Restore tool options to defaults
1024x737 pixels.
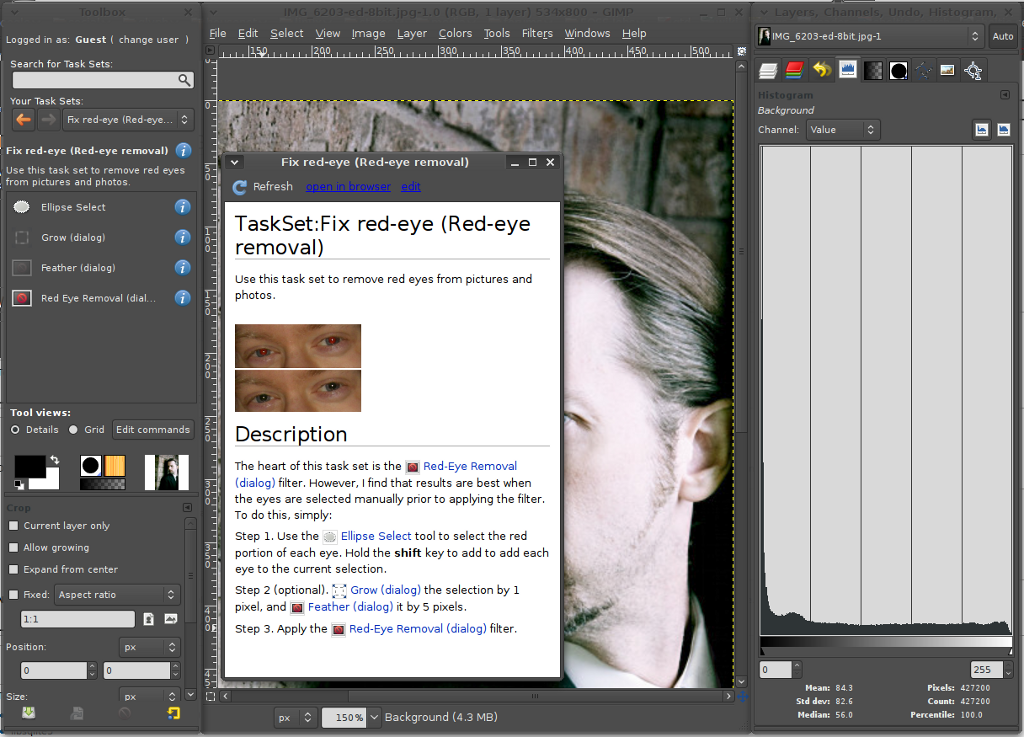point(173,713)
